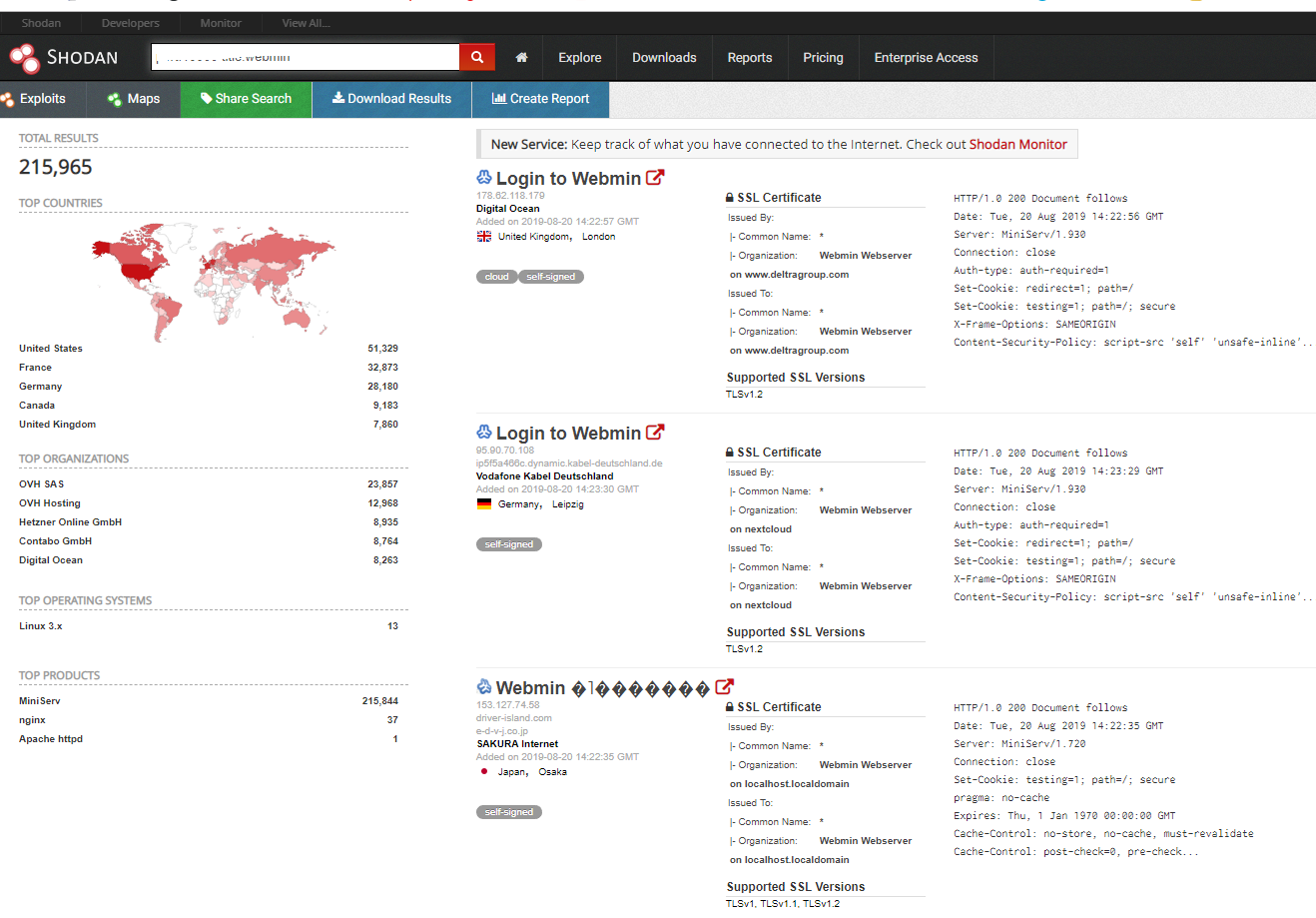Open the Reports page
1316x918 pixels.
[x=750, y=58]
